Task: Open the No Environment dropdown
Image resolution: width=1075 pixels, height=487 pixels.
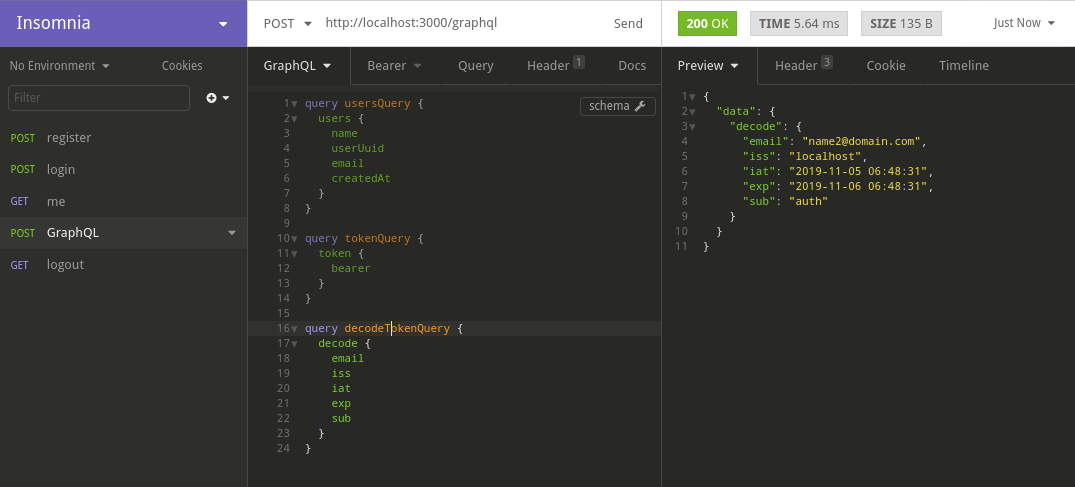Action: [60, 66]
